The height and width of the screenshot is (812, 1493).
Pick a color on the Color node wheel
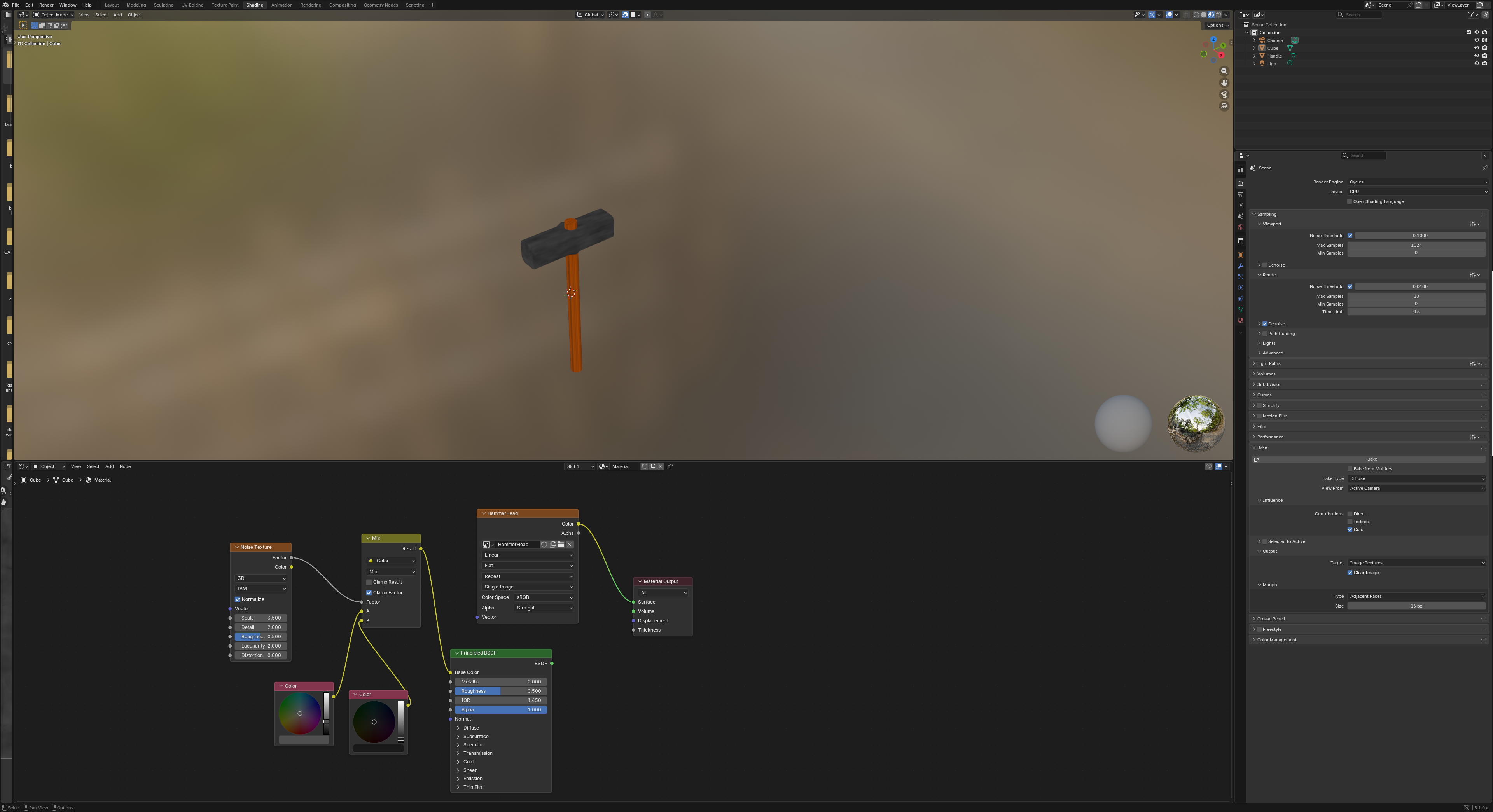300,714
